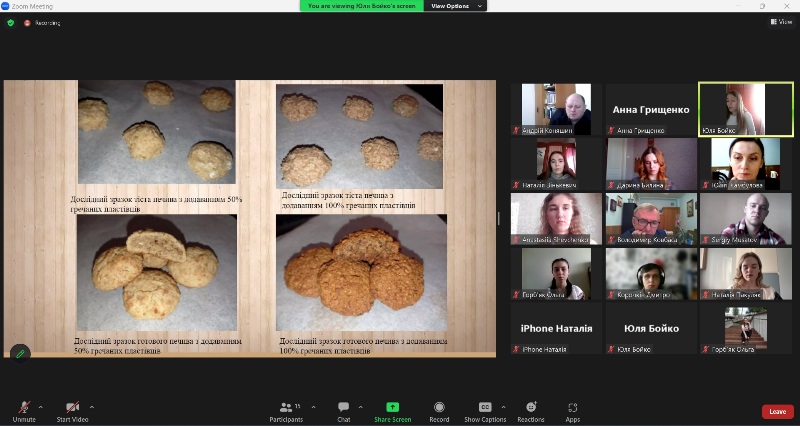The height and width of the screenshot is (426, 800).
Task: Open Reactions menu
Action: tap(531, 412)
